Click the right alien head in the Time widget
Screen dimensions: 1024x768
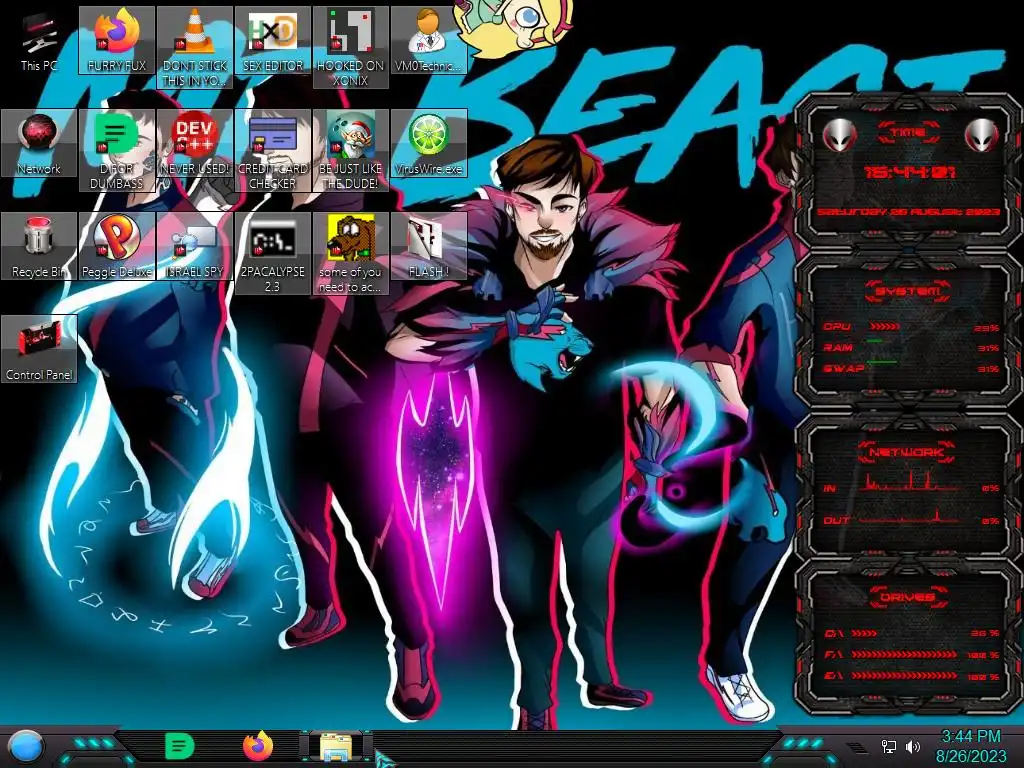coord(982,136)
